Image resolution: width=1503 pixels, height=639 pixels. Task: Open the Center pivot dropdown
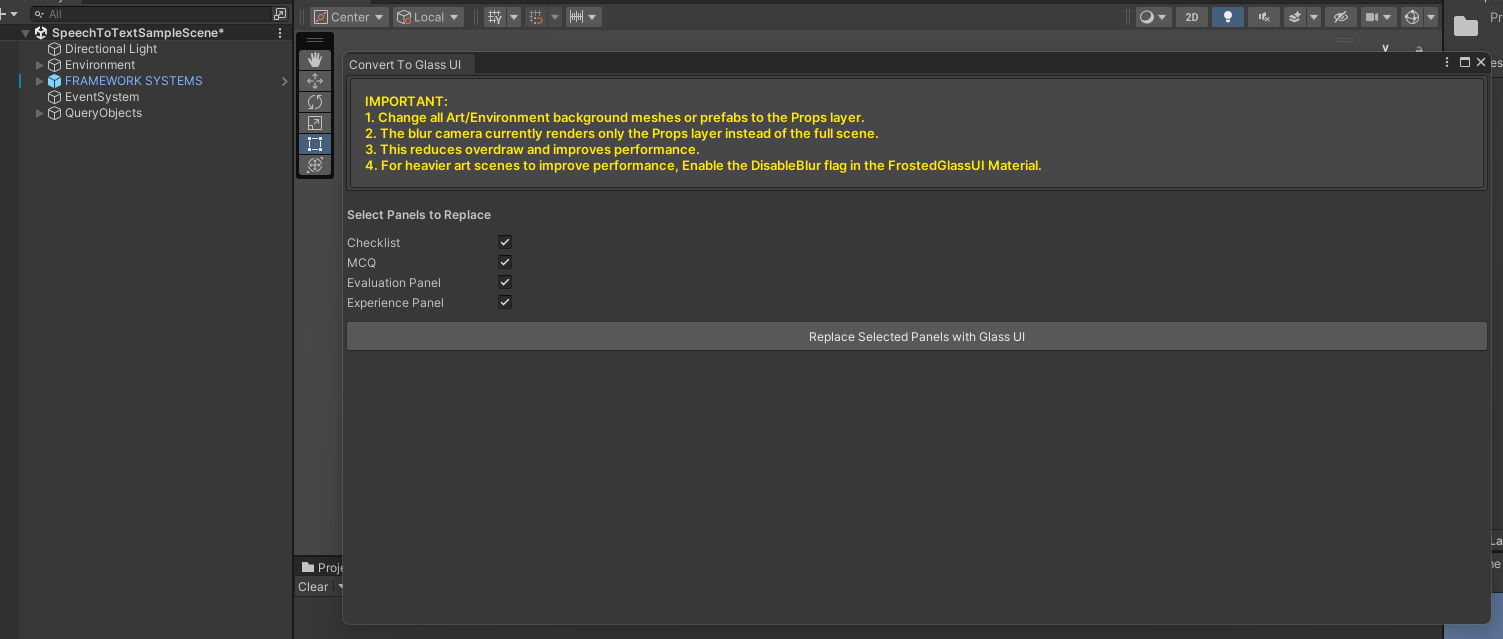tap(349, 17)
